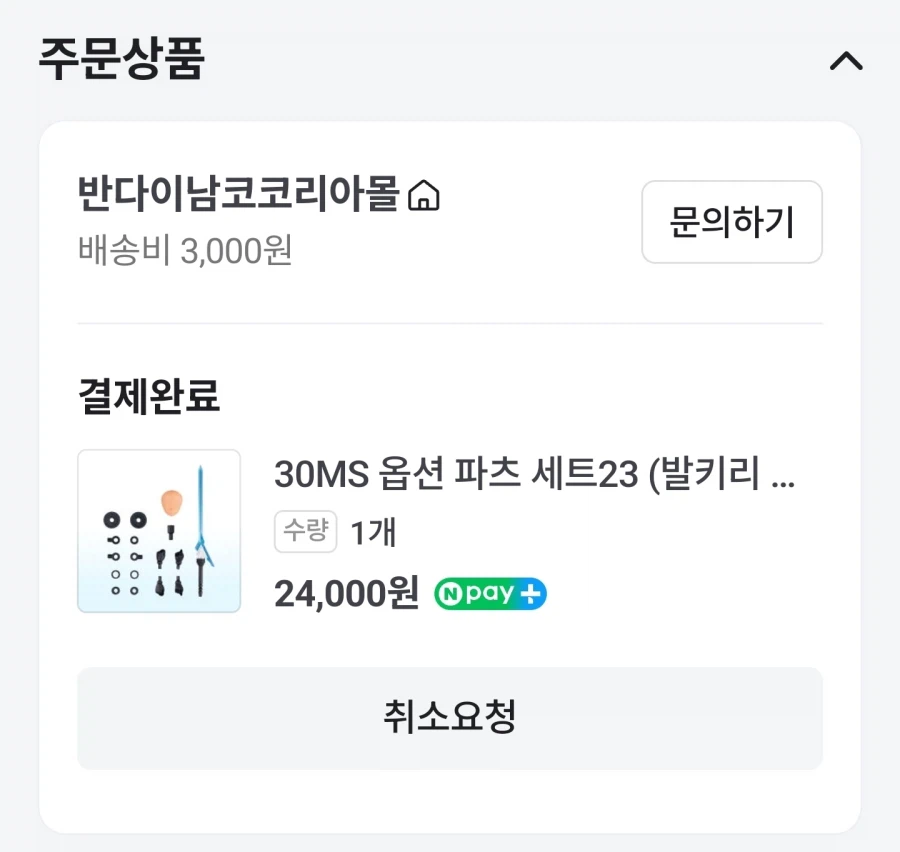Select the N logo inside the Npay badge
This screenshot has width=900, height=852.
pos(452,593)
